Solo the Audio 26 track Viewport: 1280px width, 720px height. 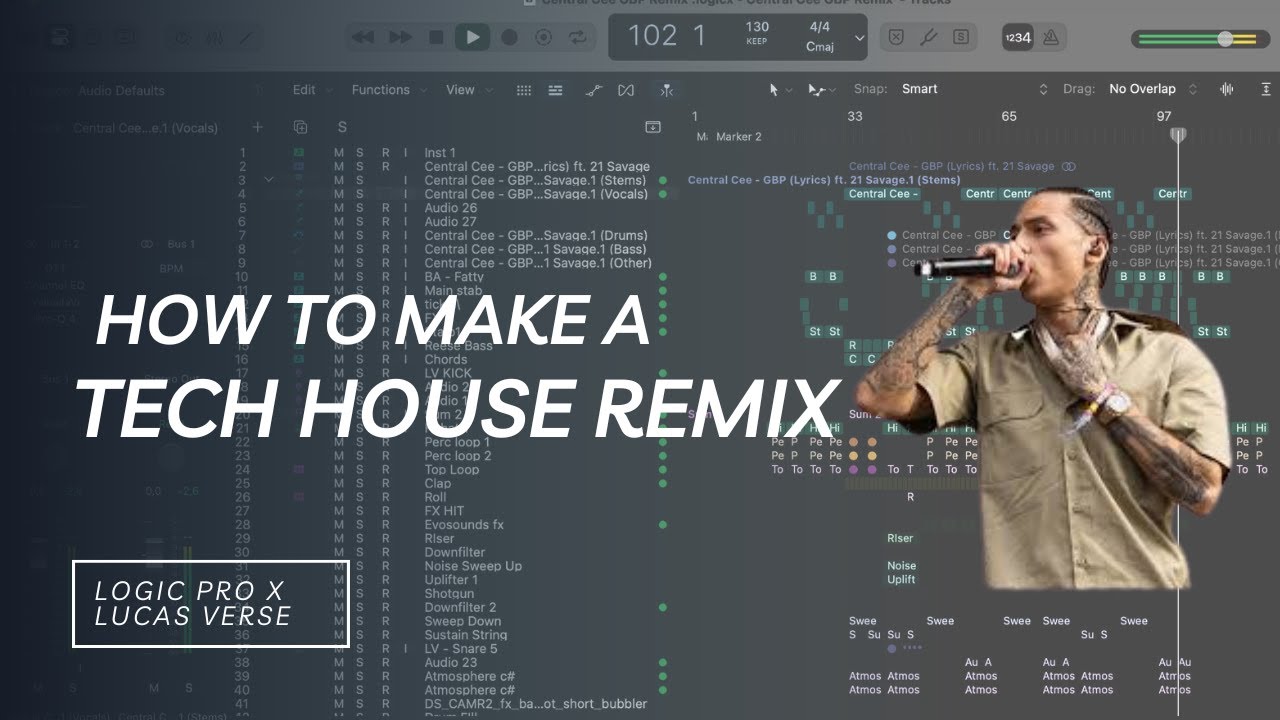pyautogui.click(x=360, y=208)
